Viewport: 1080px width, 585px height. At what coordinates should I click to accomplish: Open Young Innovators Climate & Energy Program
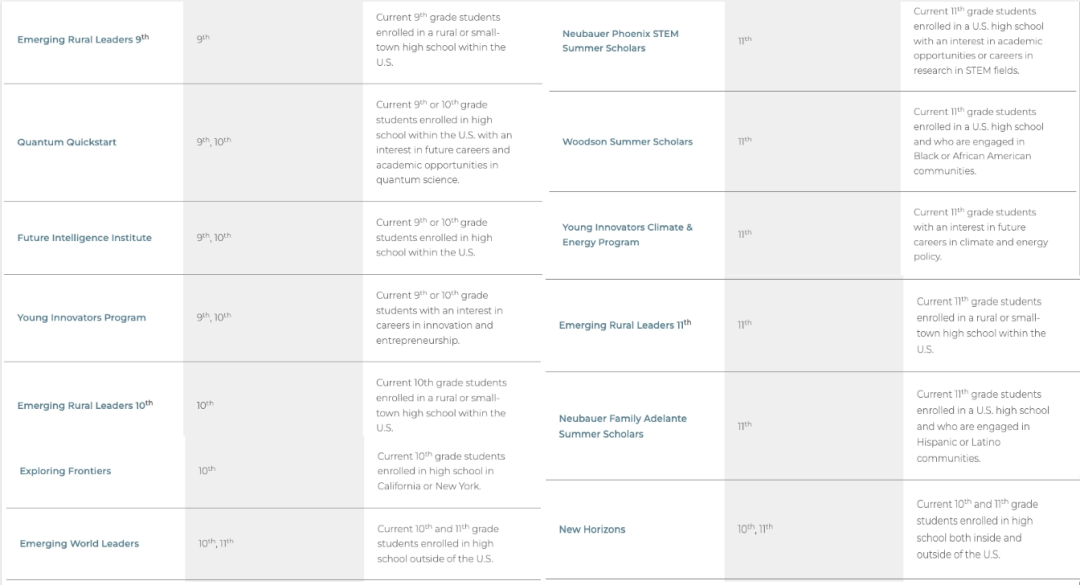pos(627,235)
